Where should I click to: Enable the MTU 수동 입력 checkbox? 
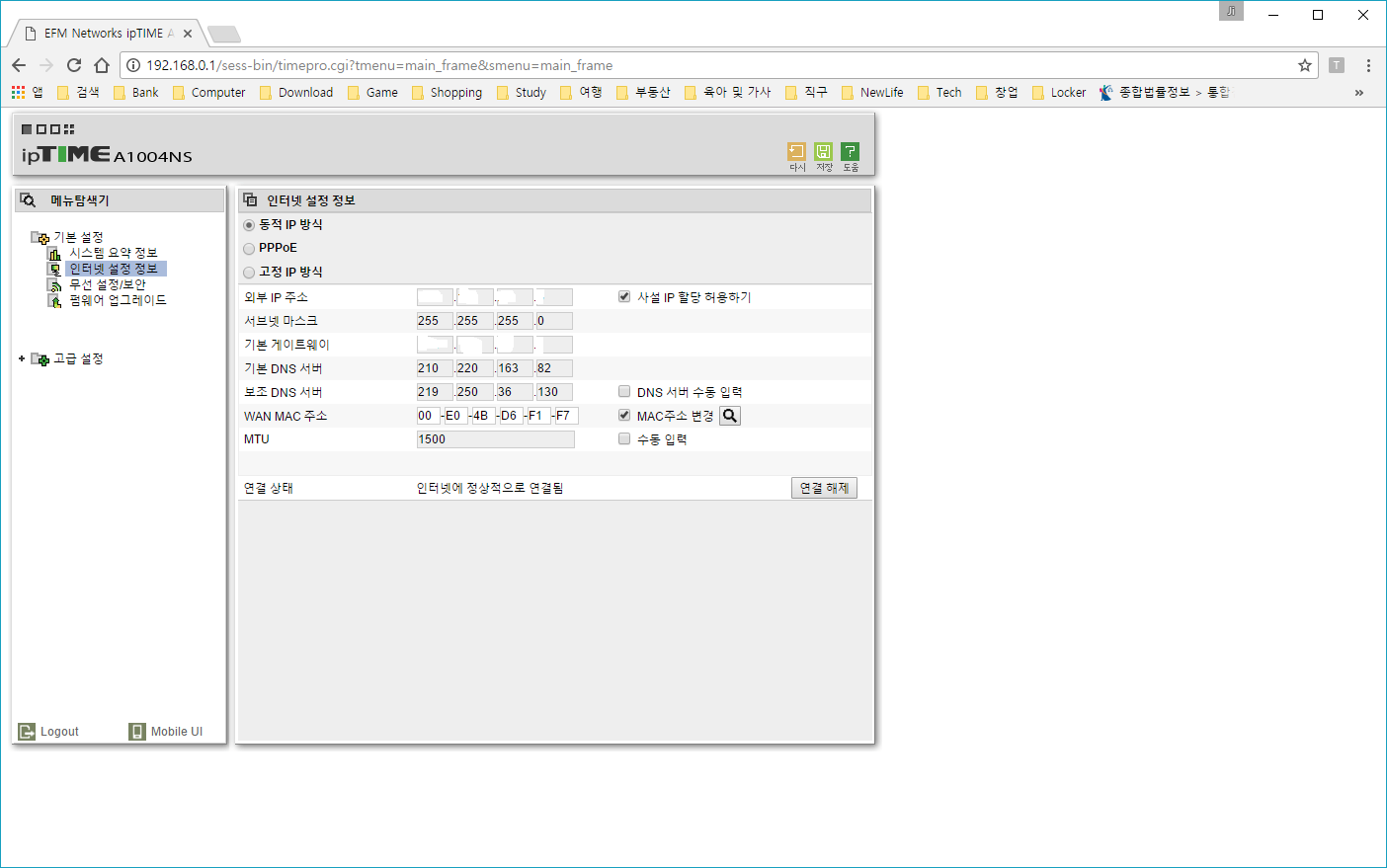pos(624,438)
